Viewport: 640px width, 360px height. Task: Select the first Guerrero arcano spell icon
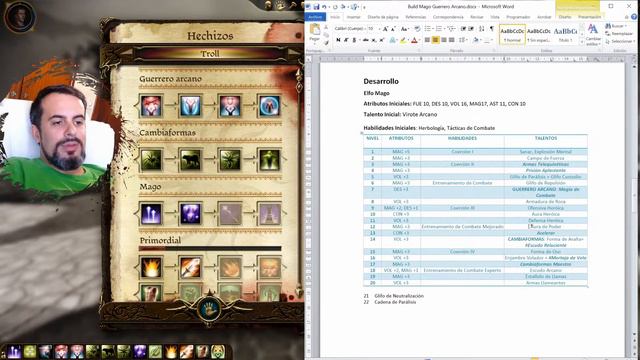tap(151, 106)
